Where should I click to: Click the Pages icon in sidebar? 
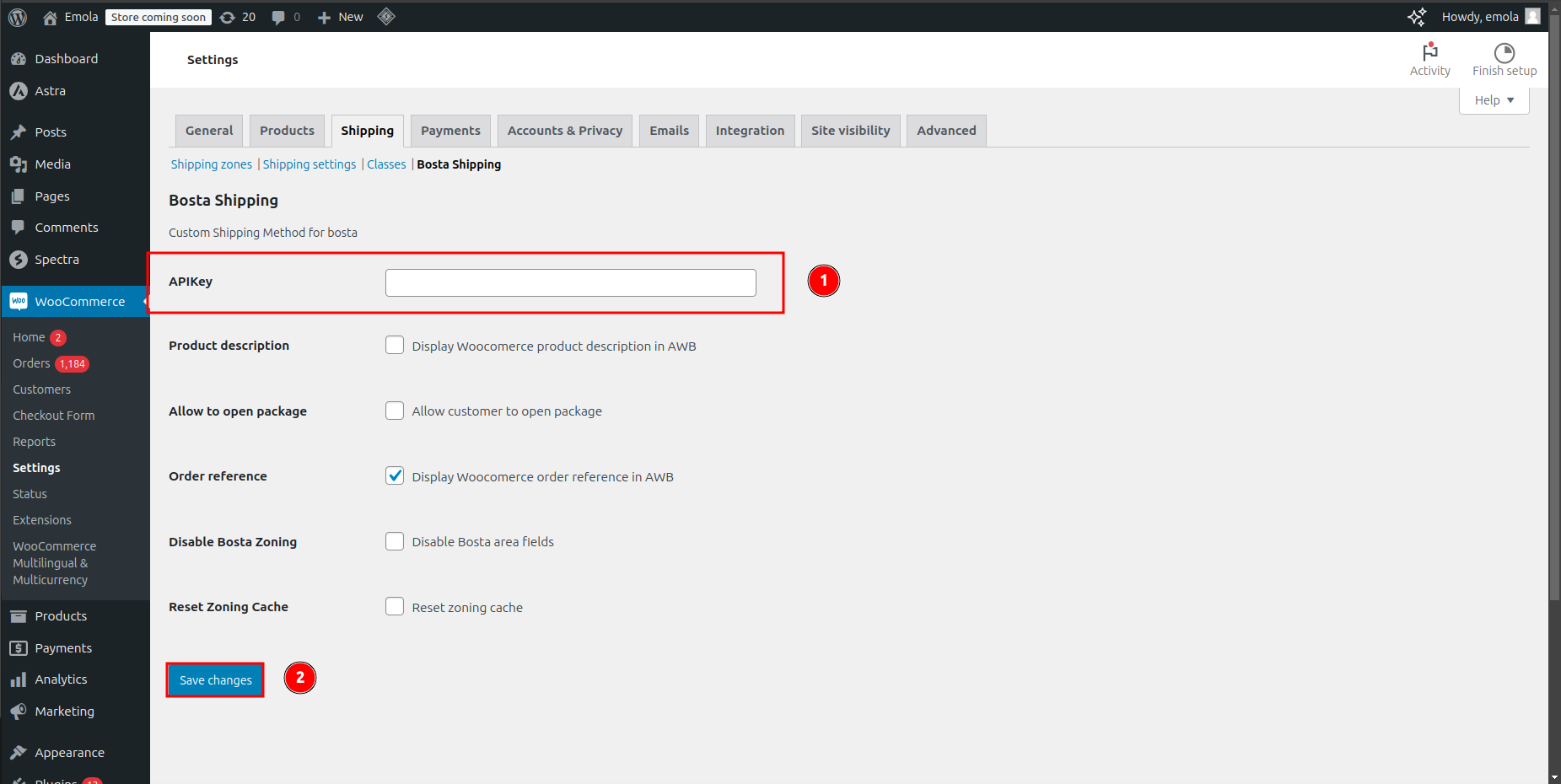point(19,196)
